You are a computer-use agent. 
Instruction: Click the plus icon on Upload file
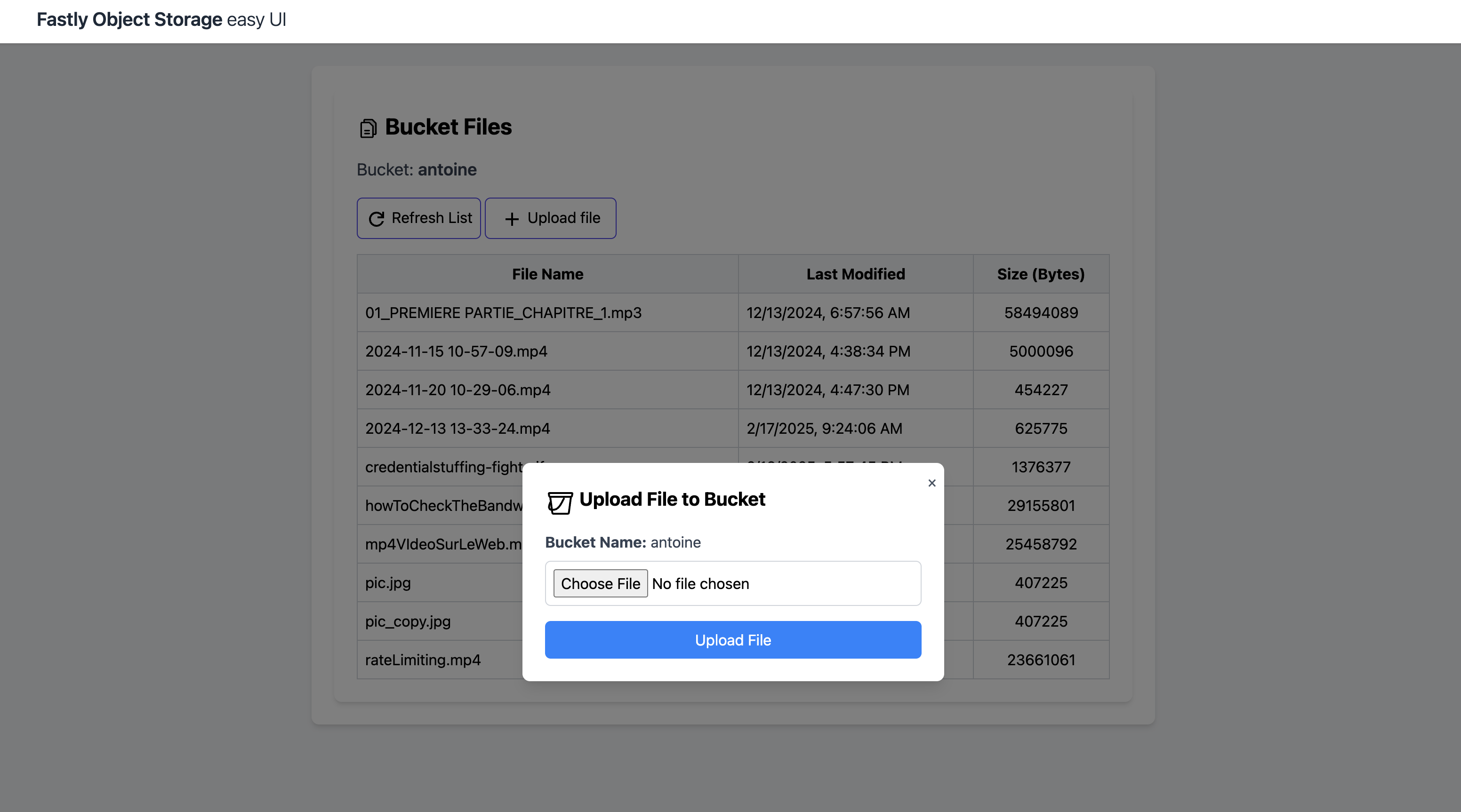point(512,219)
